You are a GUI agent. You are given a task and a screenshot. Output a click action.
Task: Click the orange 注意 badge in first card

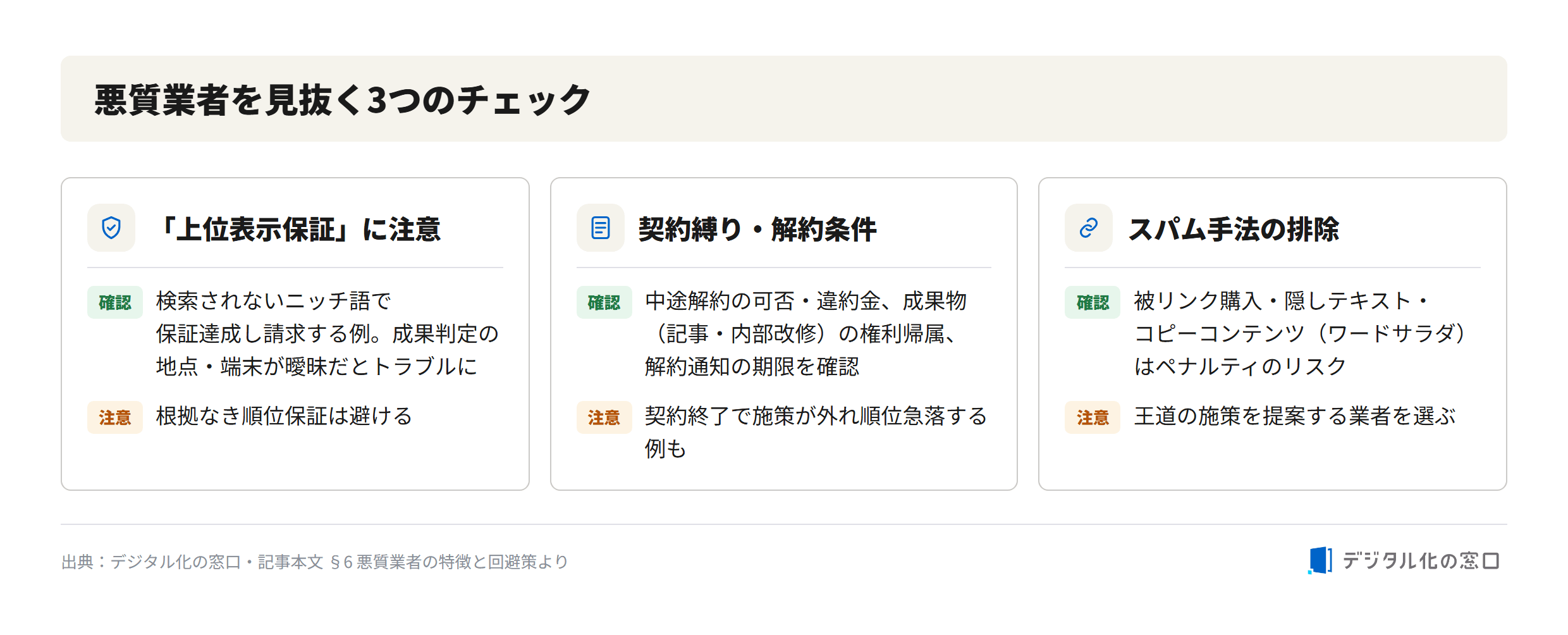[x=115, y=417]
